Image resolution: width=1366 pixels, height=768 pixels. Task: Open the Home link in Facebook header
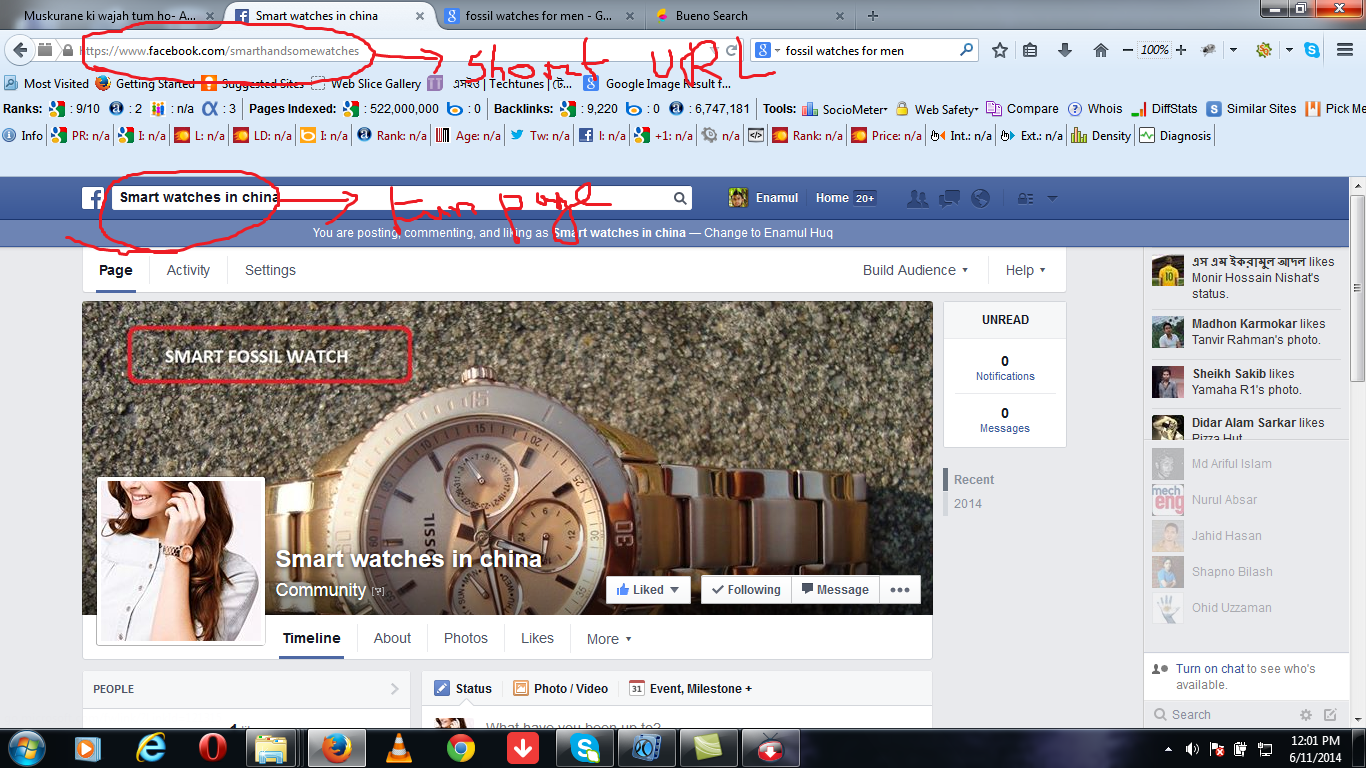[x=832, y=198]
